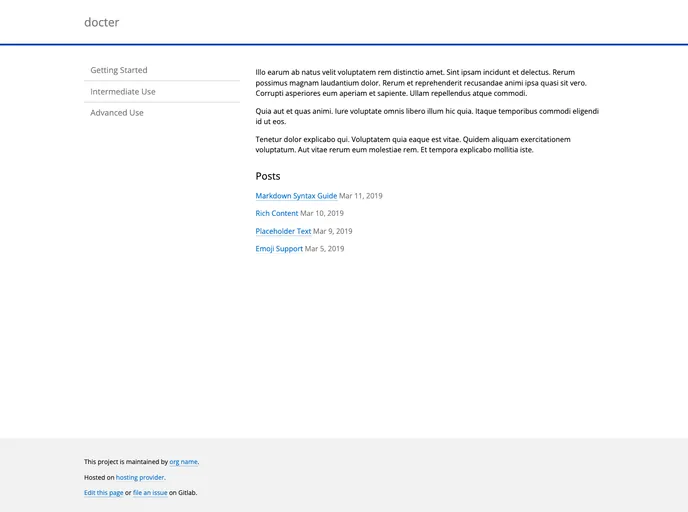Click the file an issue link

(150, 493)
